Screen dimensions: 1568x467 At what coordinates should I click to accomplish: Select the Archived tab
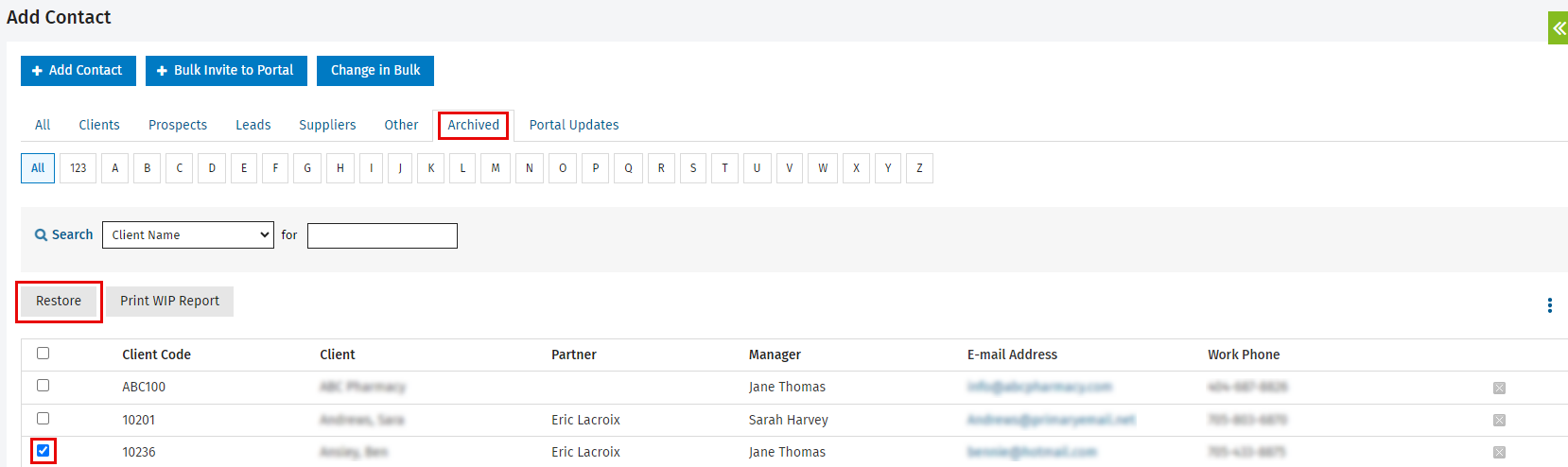click(473, 125)
